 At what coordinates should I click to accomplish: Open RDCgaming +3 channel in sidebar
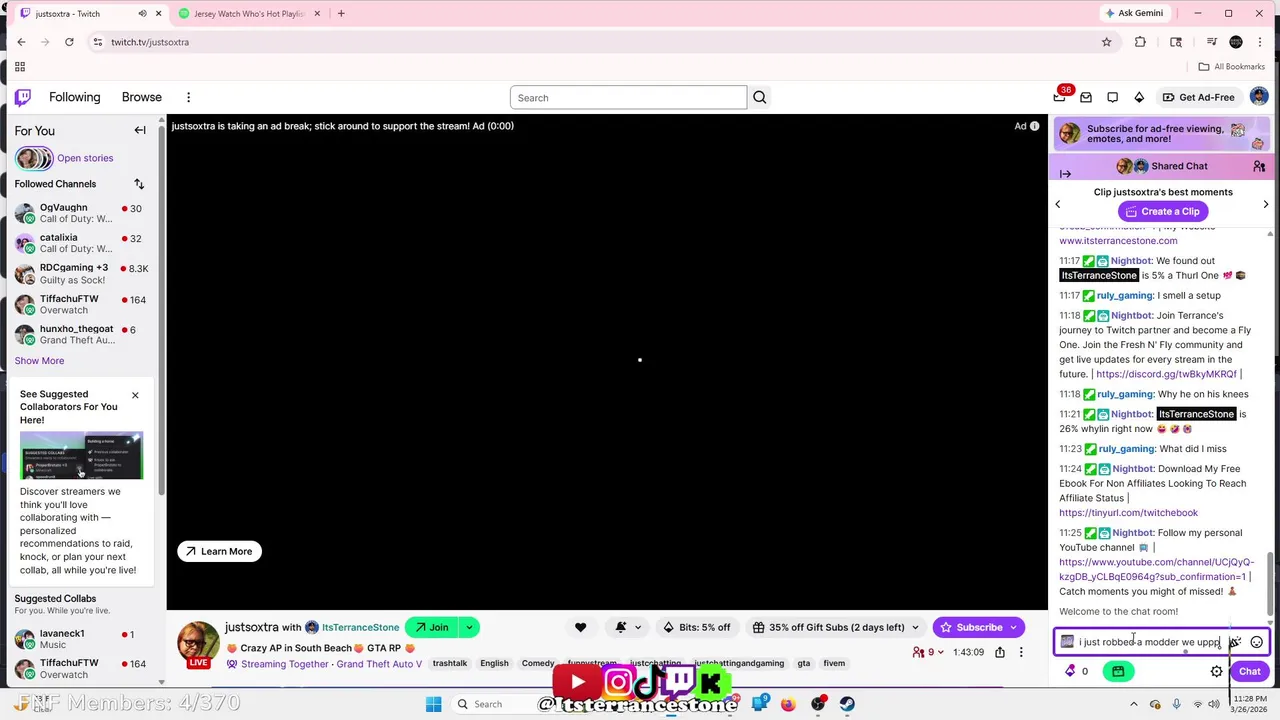tap(80, 274)
